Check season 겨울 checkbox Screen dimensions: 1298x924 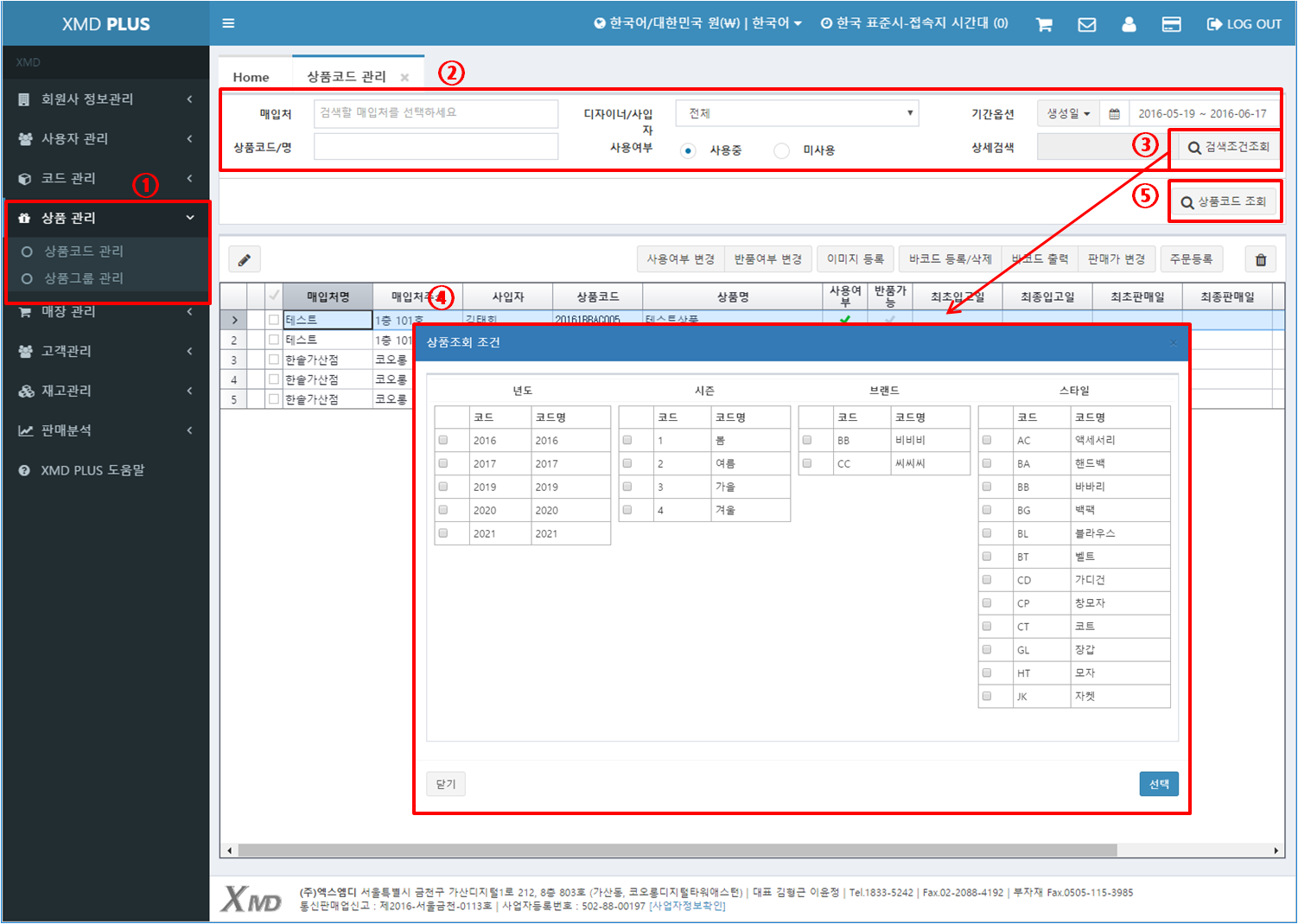(x=627, y=510)
